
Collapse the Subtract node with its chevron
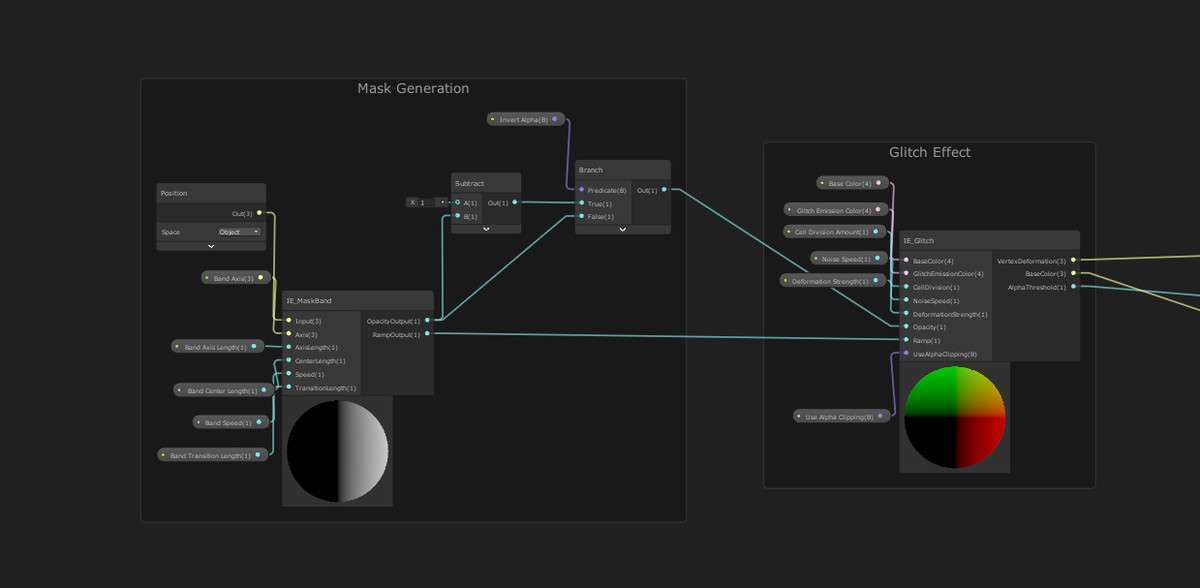tap(486, 228)
